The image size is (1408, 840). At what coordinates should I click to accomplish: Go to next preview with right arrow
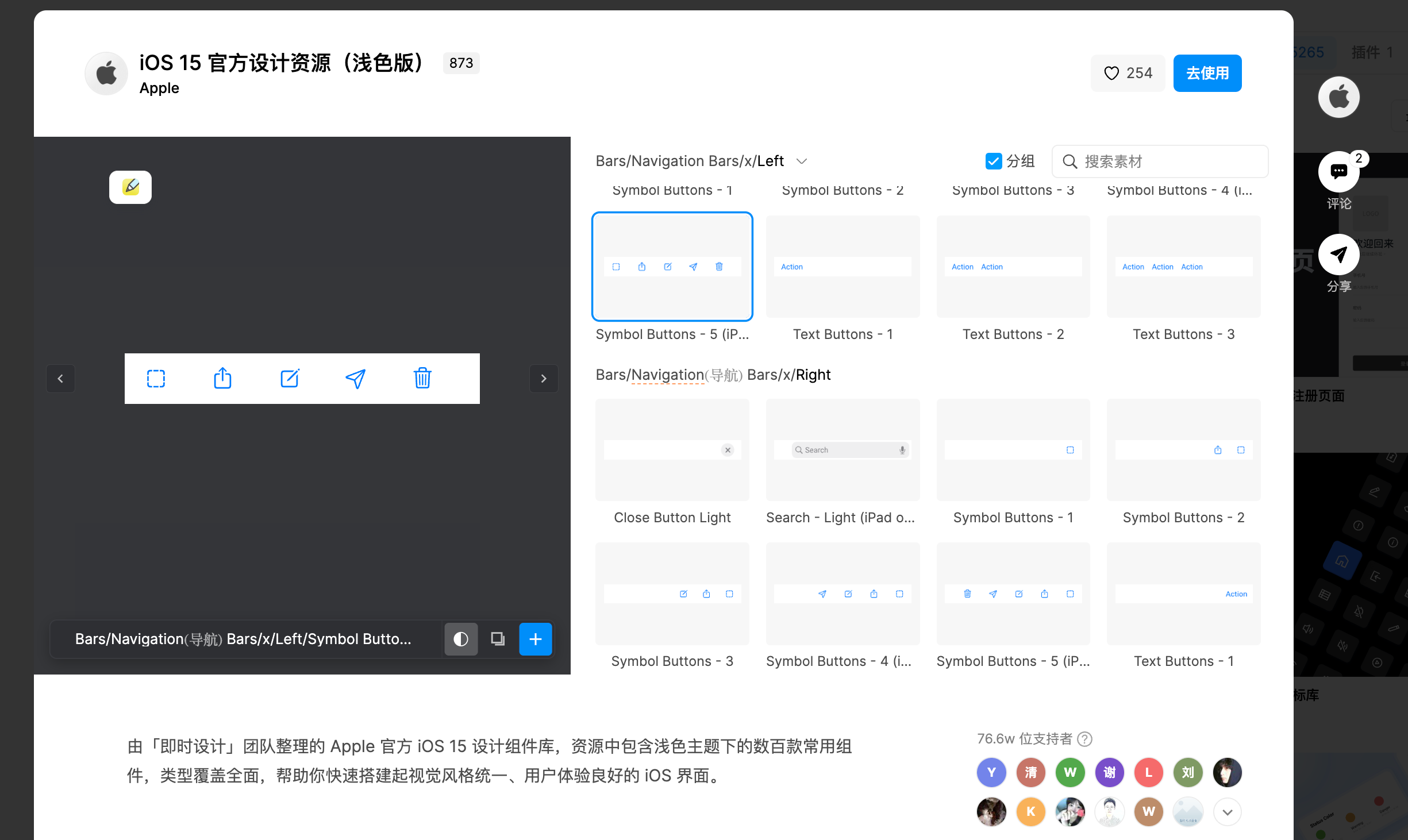[x=544, y=378]
